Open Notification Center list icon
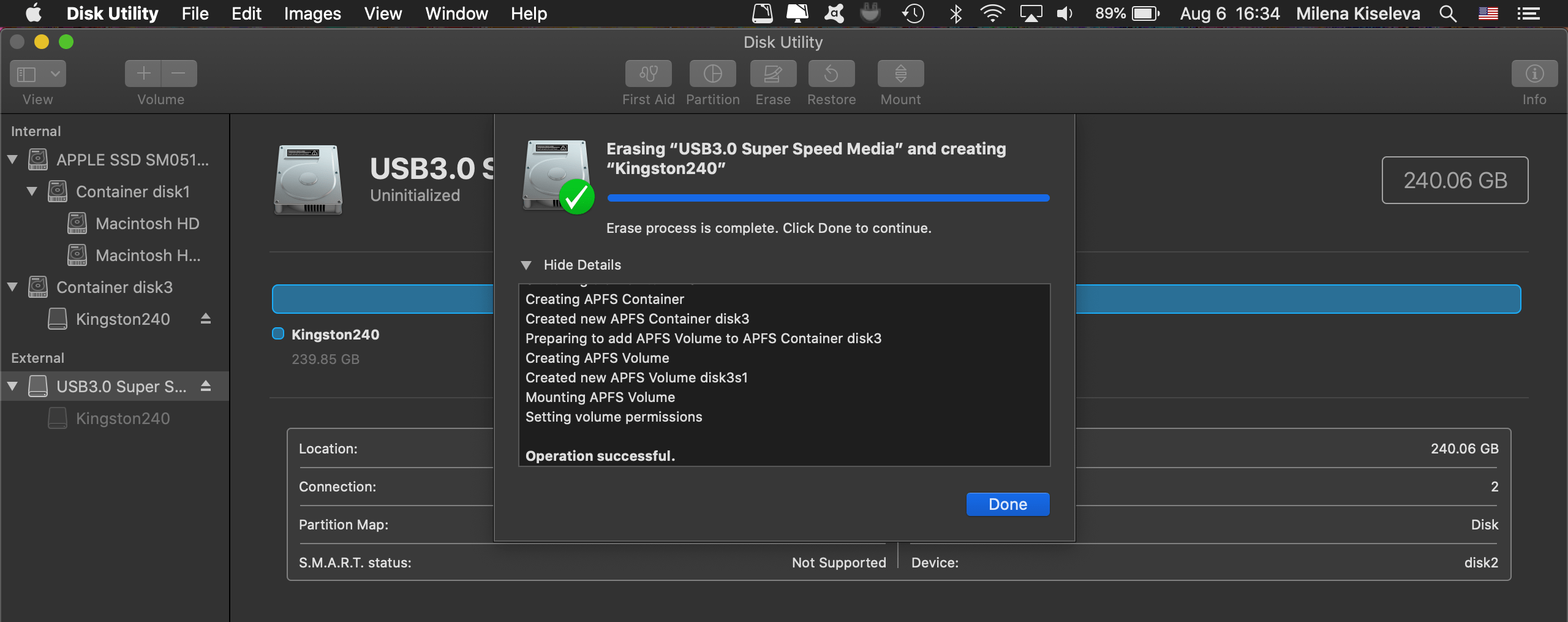Image resolution: width=1568 pixels, height=622 pixels. click(x=1528, y=13)
